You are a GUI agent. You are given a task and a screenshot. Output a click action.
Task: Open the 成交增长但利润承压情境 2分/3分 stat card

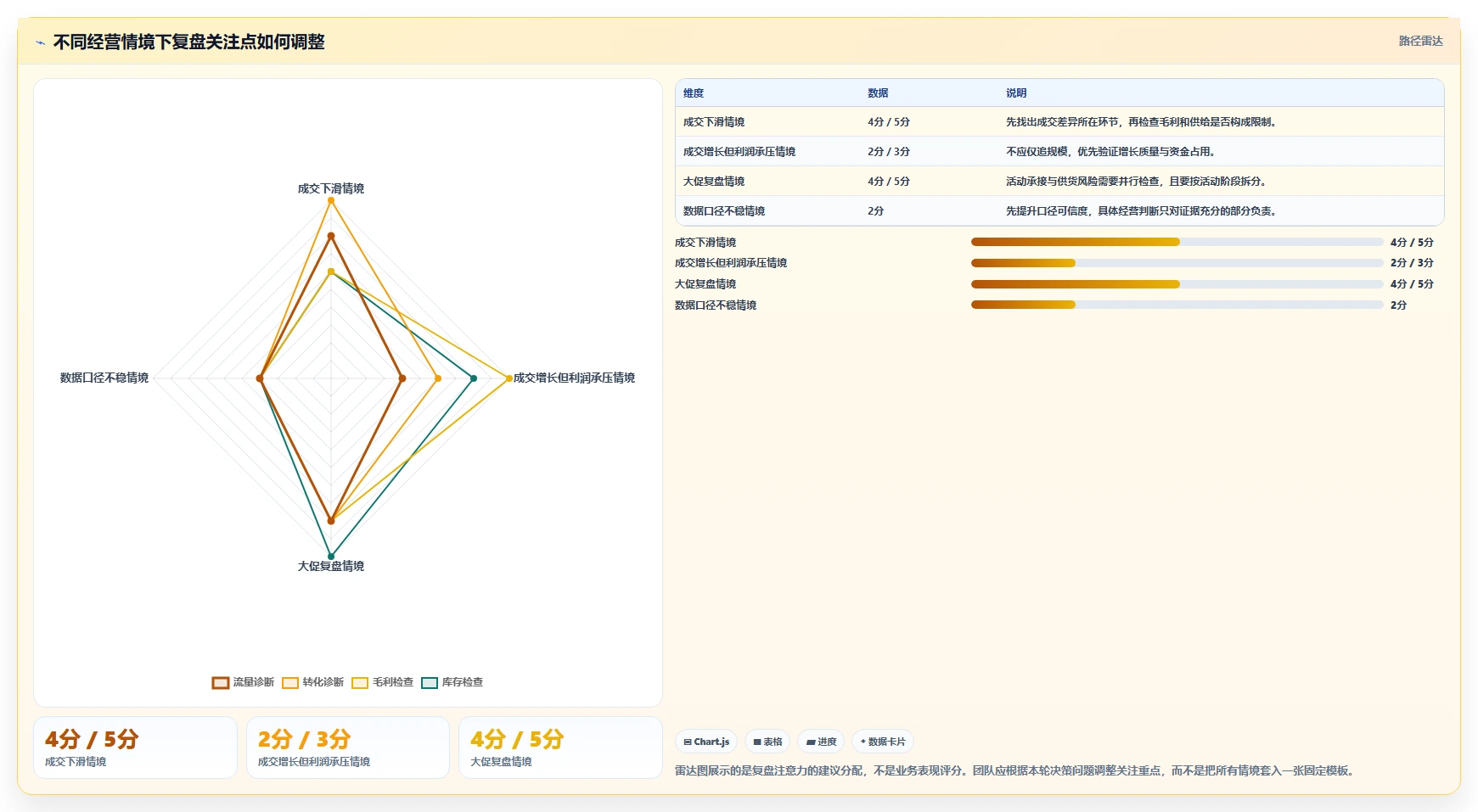point(348,748)
